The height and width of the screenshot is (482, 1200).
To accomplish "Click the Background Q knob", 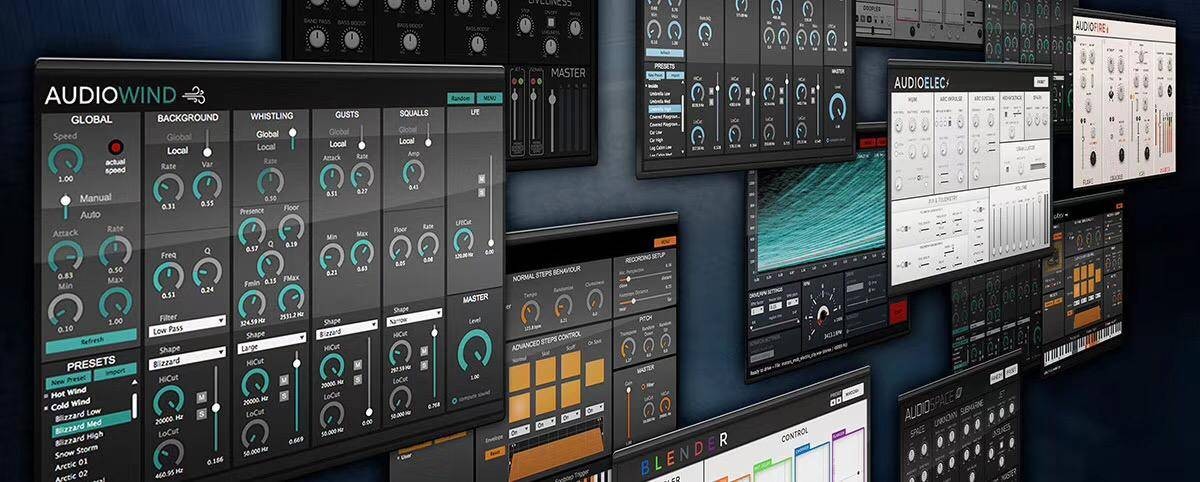I will coord(207,272).
